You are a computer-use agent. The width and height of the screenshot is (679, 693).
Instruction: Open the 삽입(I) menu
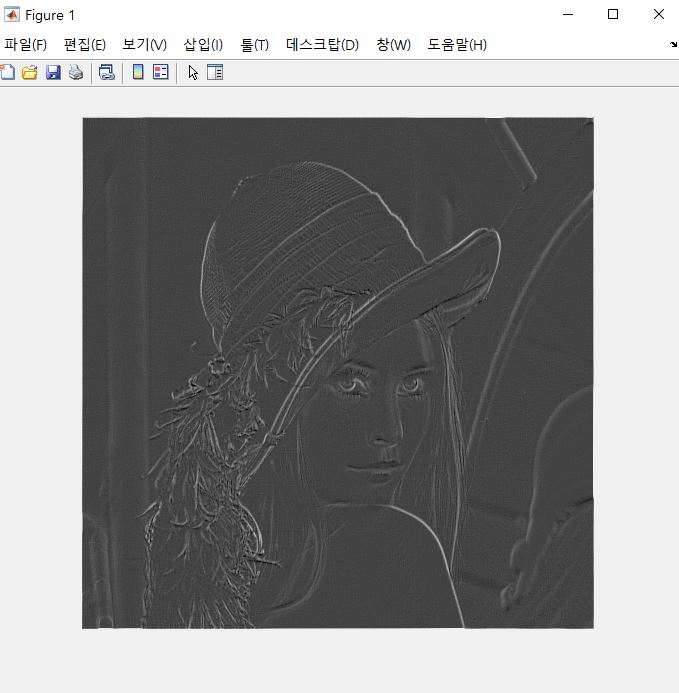coord(203,45)
